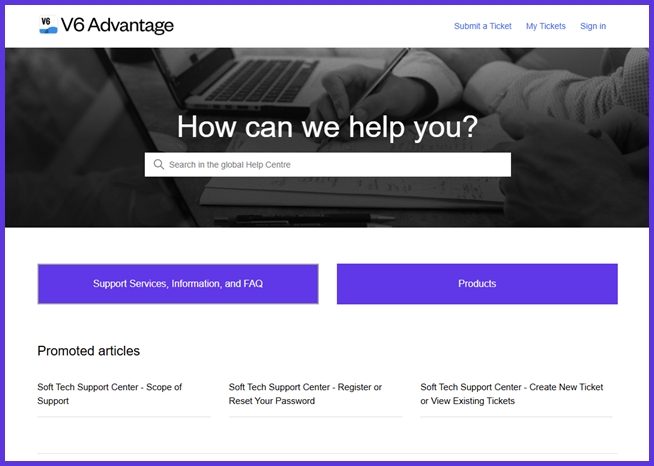Go to My Tickets
Screen dimensions: 654x466
[546, 26]
